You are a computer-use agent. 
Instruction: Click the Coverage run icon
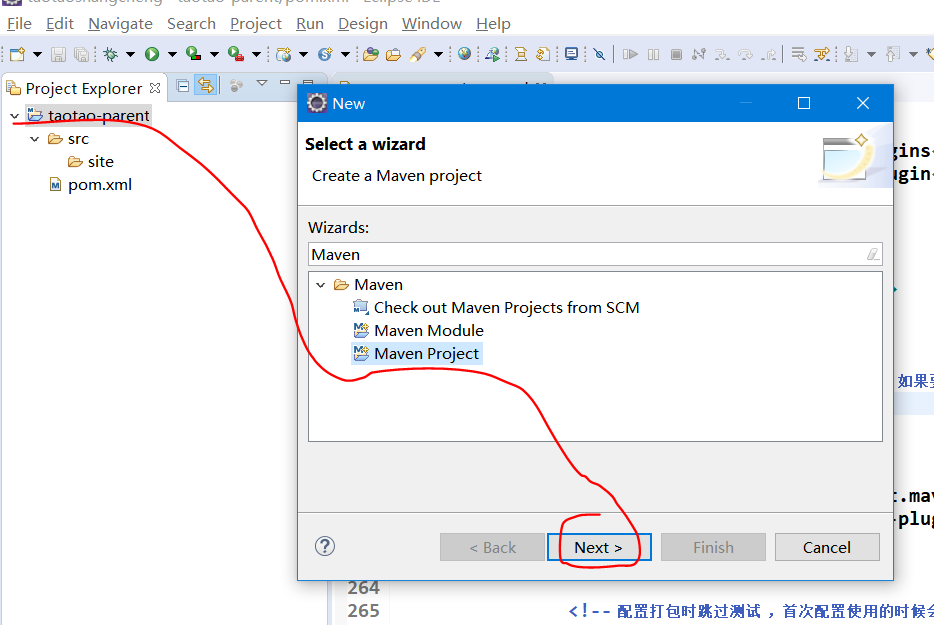coord(193,54)
